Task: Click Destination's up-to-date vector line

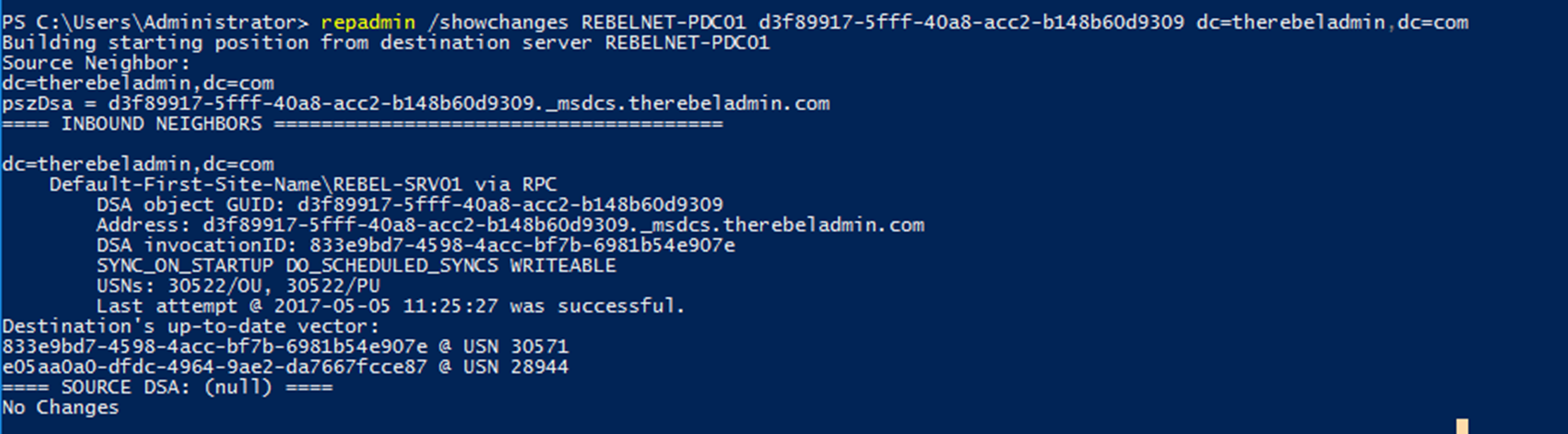Action: click(190, 327)
